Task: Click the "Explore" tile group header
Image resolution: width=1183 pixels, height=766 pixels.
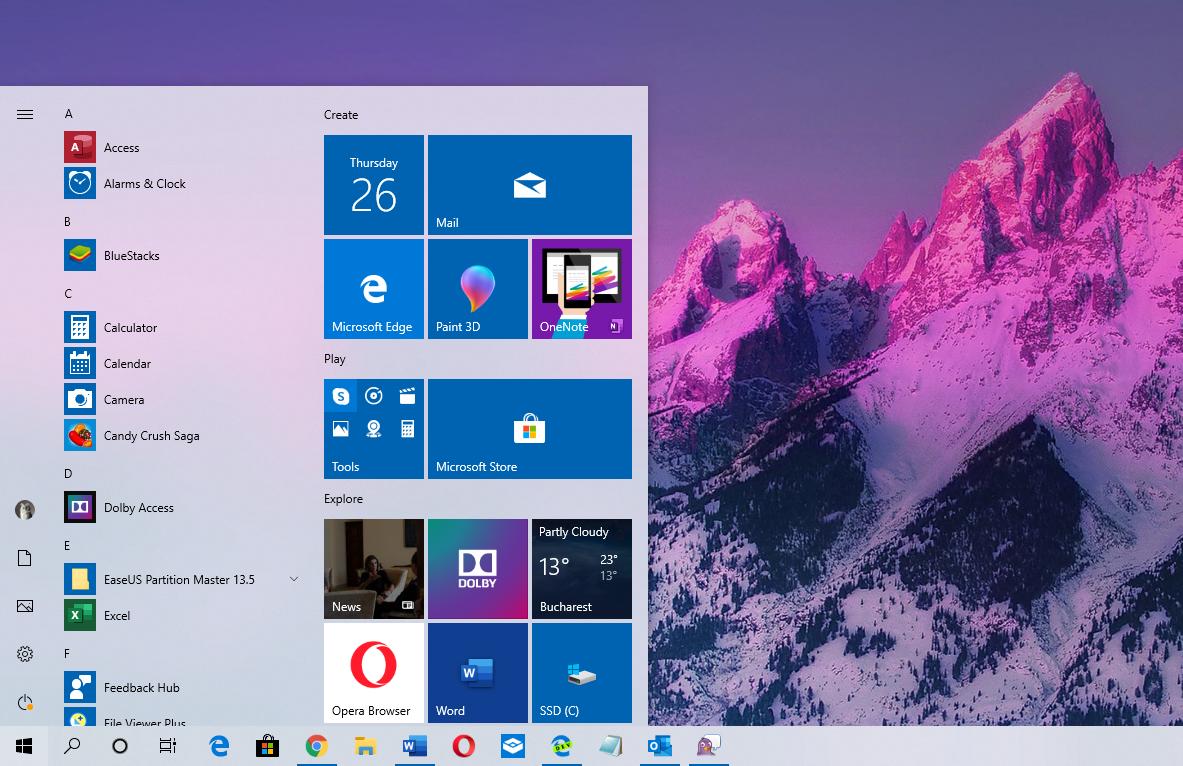Action: (343, 499)
